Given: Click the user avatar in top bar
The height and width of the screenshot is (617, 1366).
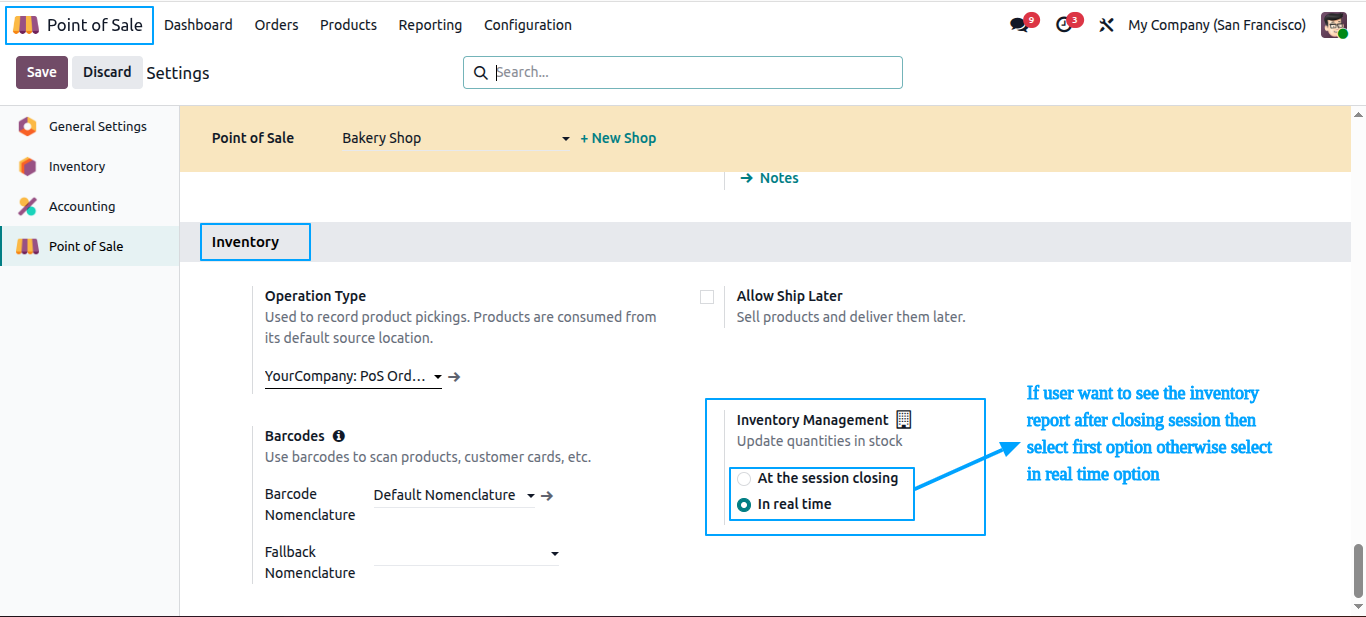Looking at the screenshot, I should (x=1334, y=25).
